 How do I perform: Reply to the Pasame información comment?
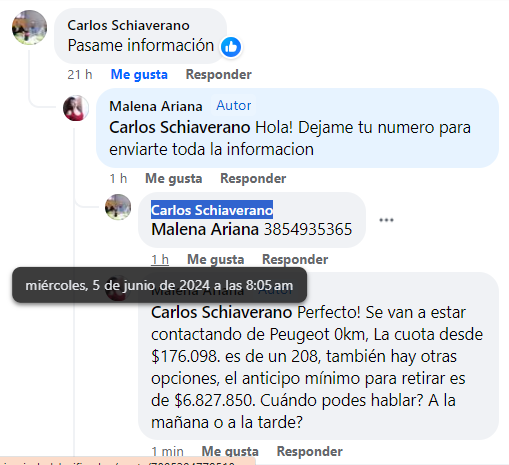(x=219, y=74)
